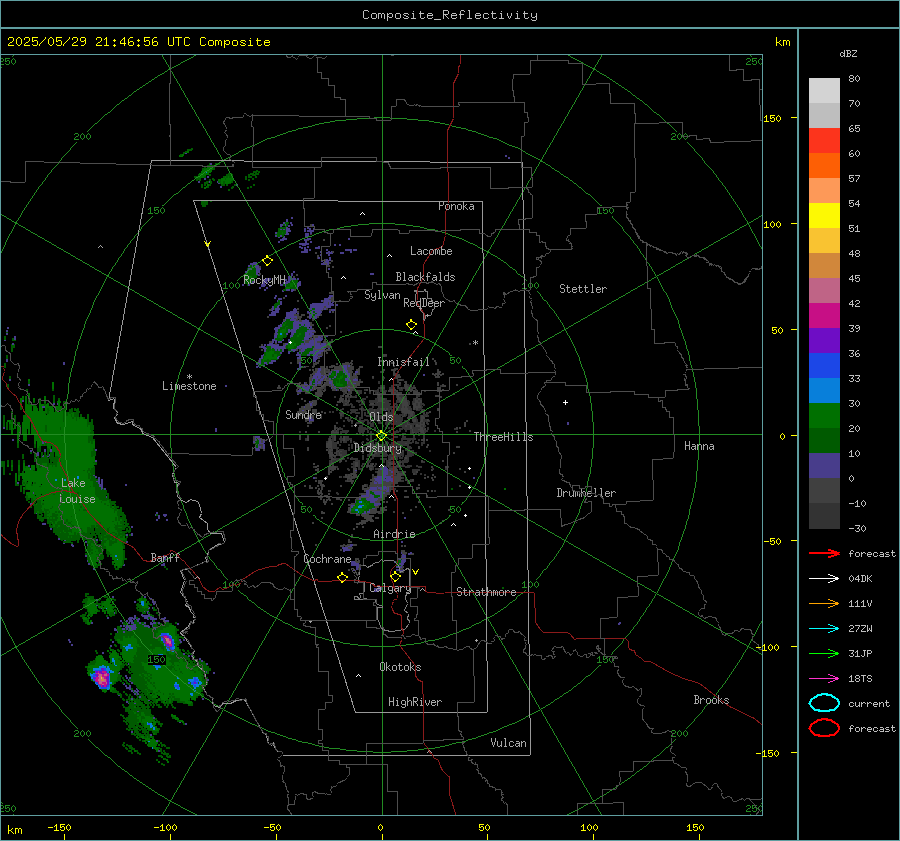Select the orange 111V arrow icon
This screenshot has height=841, width=900.
click(x=824, y=603)
